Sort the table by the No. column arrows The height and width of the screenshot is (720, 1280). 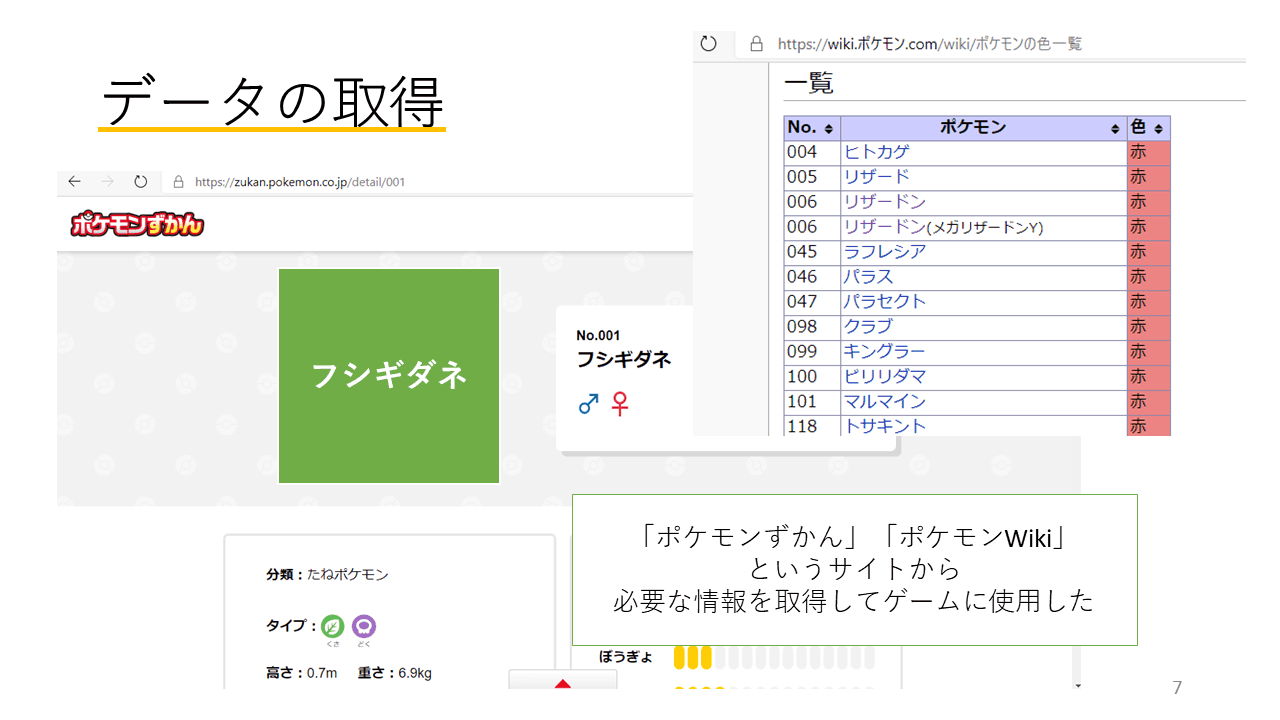(x=828, y=129)
